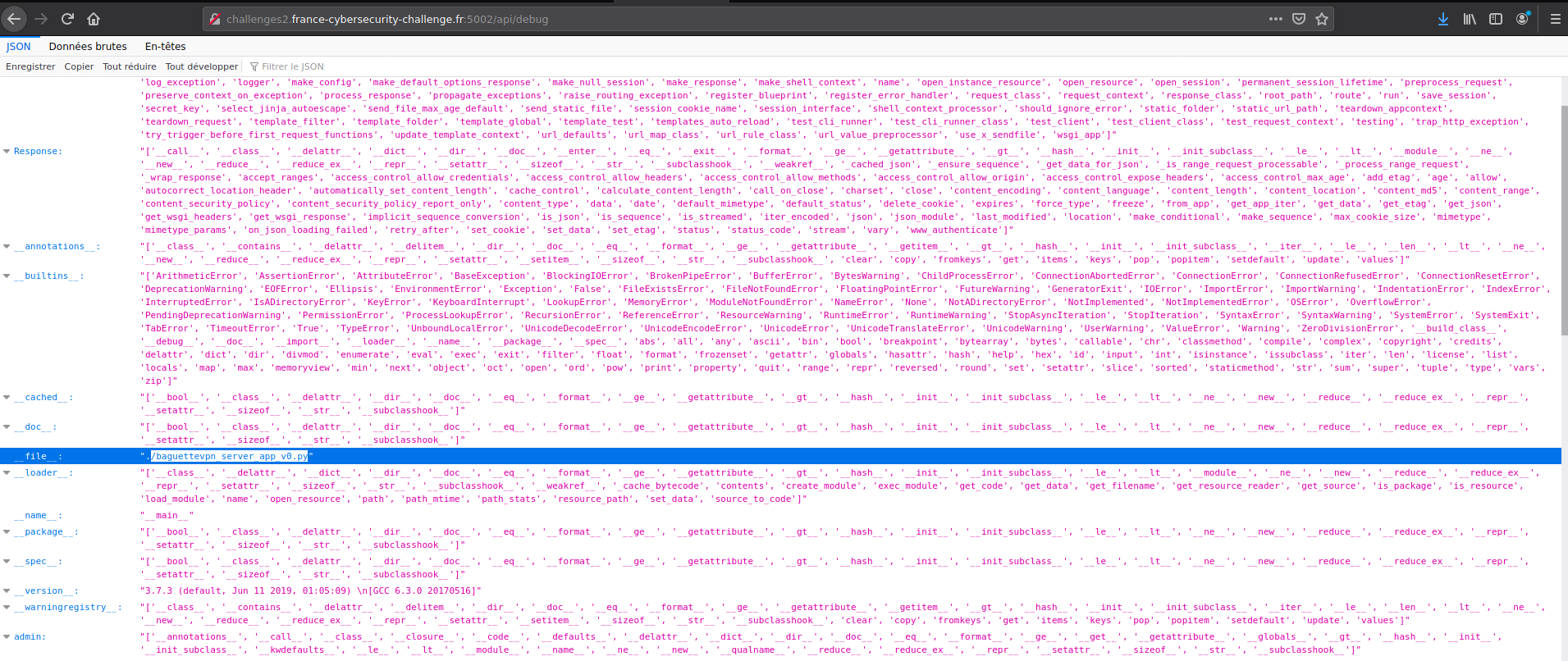Click the insecure connection lock icon
The height and width of the screenshot is (661, 1568).
coord(215,19)
